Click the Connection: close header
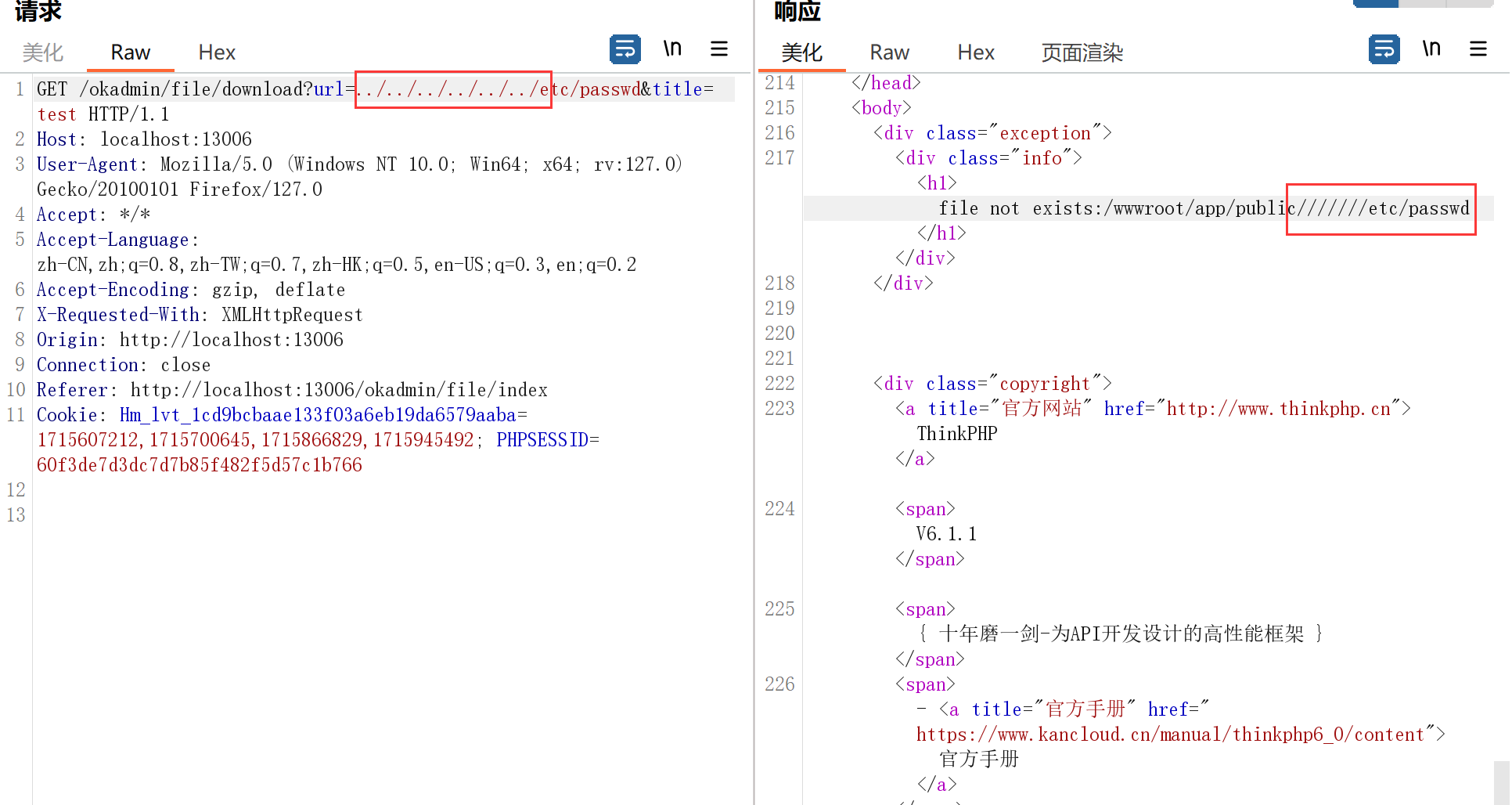The image size is (1512, 805). pos(124,365)
